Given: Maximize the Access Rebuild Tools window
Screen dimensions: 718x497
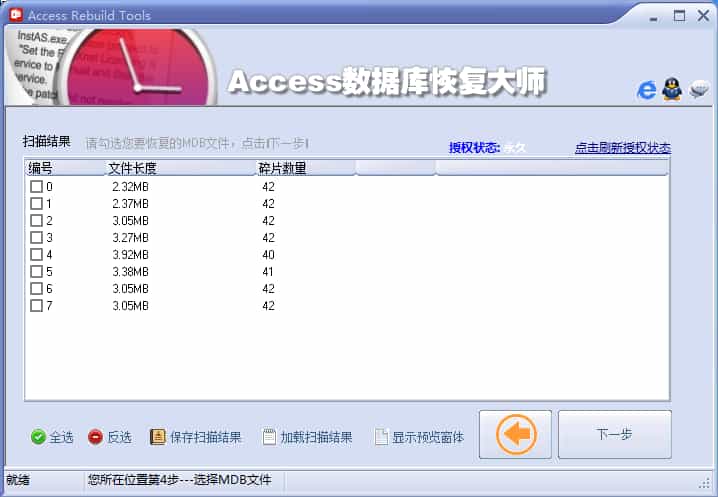Looking at the screenshot, I should tap(680, 16).
